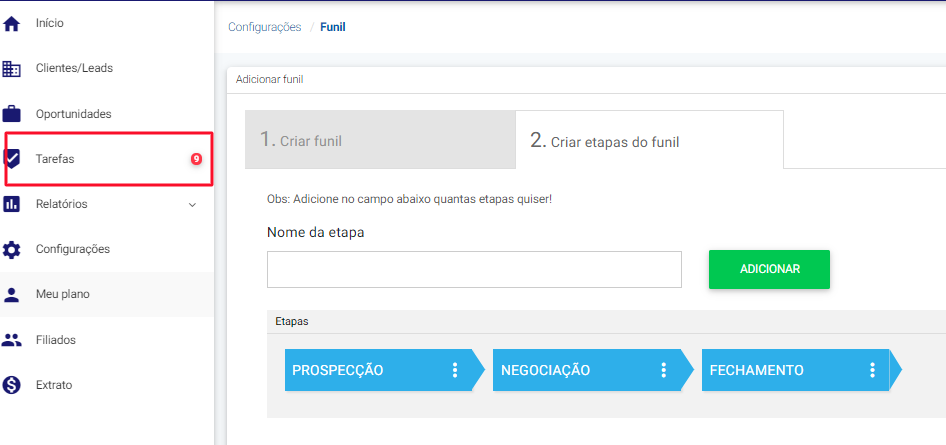Click the Início home icon
The height and width of the screenshot is (445, 946).
pos(11,24)
